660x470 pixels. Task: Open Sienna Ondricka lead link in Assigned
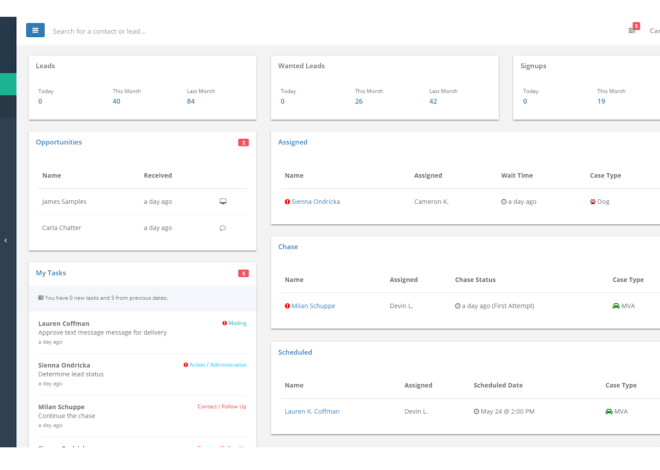(316, 202)
